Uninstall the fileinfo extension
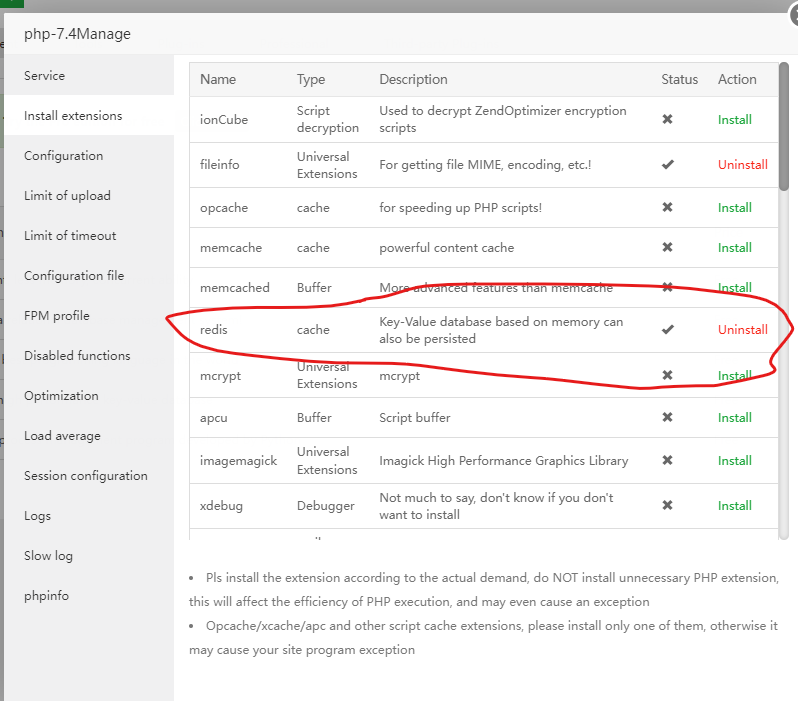The height and width of the screenshot is (701, 798). click(743, 165)
